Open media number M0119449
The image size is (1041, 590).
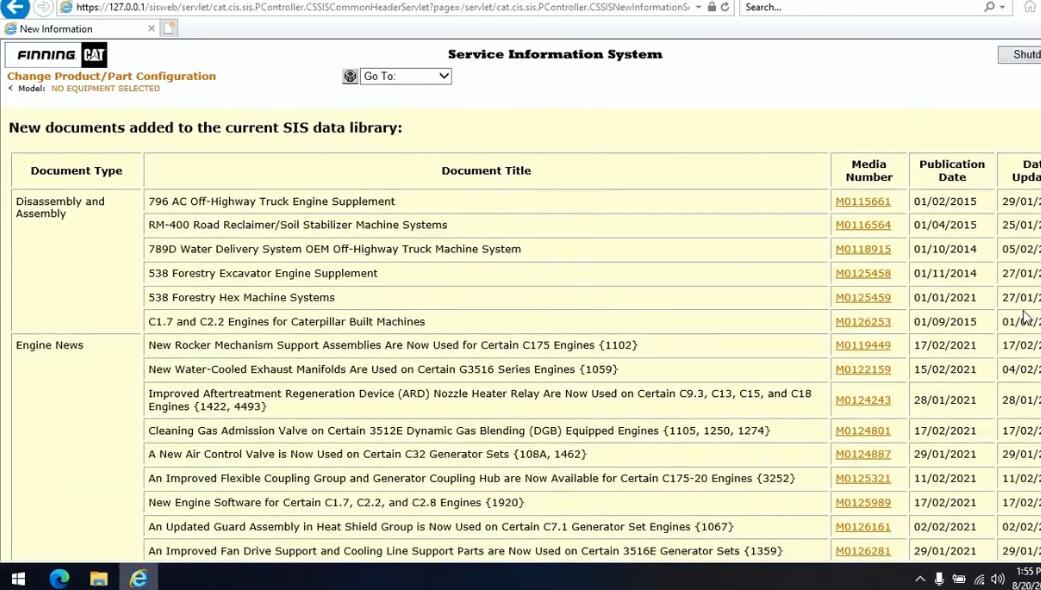coord(863,346)
